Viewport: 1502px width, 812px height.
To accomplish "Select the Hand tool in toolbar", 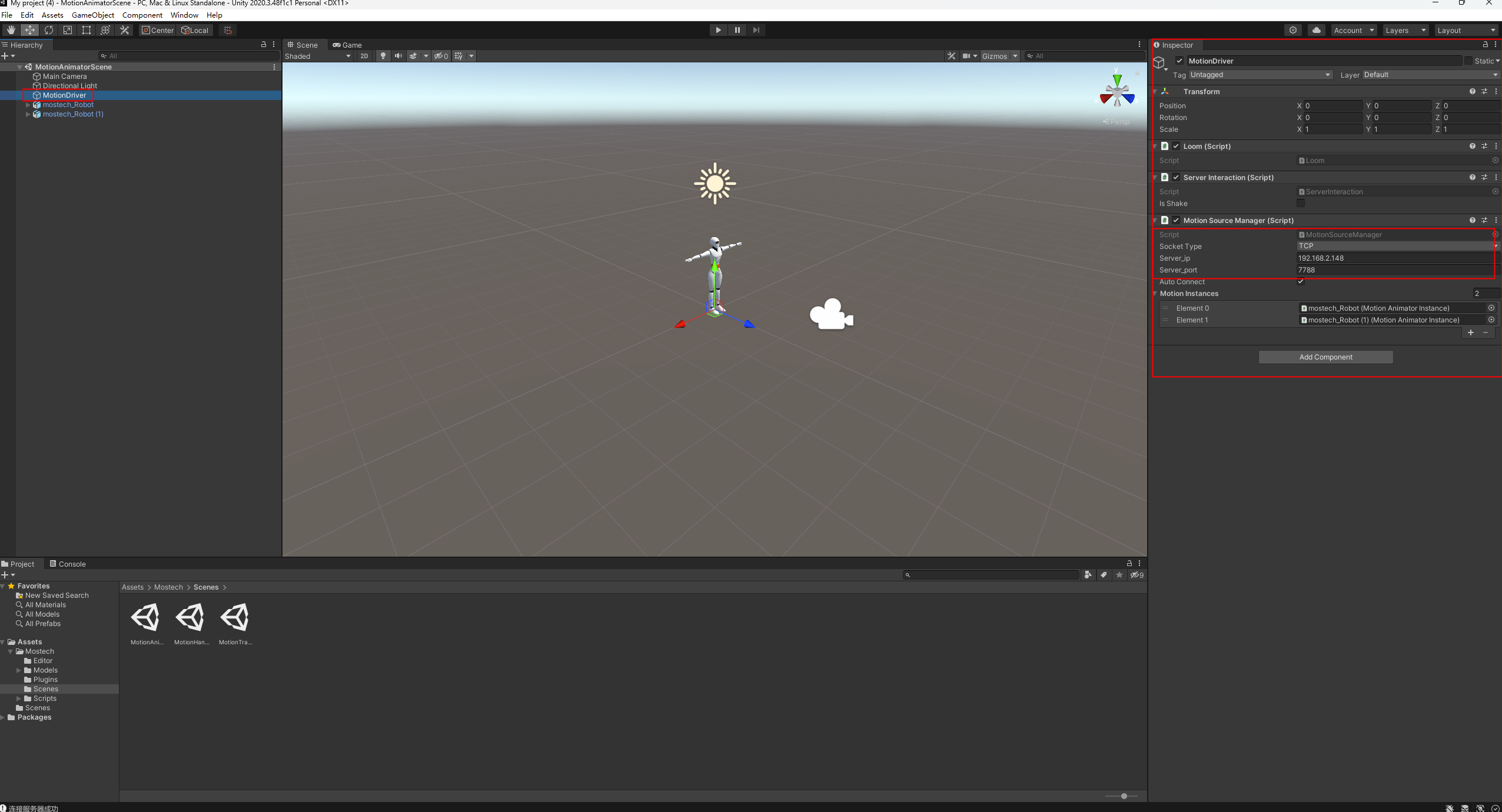I will pyautogui.click(x=11, y=30).
